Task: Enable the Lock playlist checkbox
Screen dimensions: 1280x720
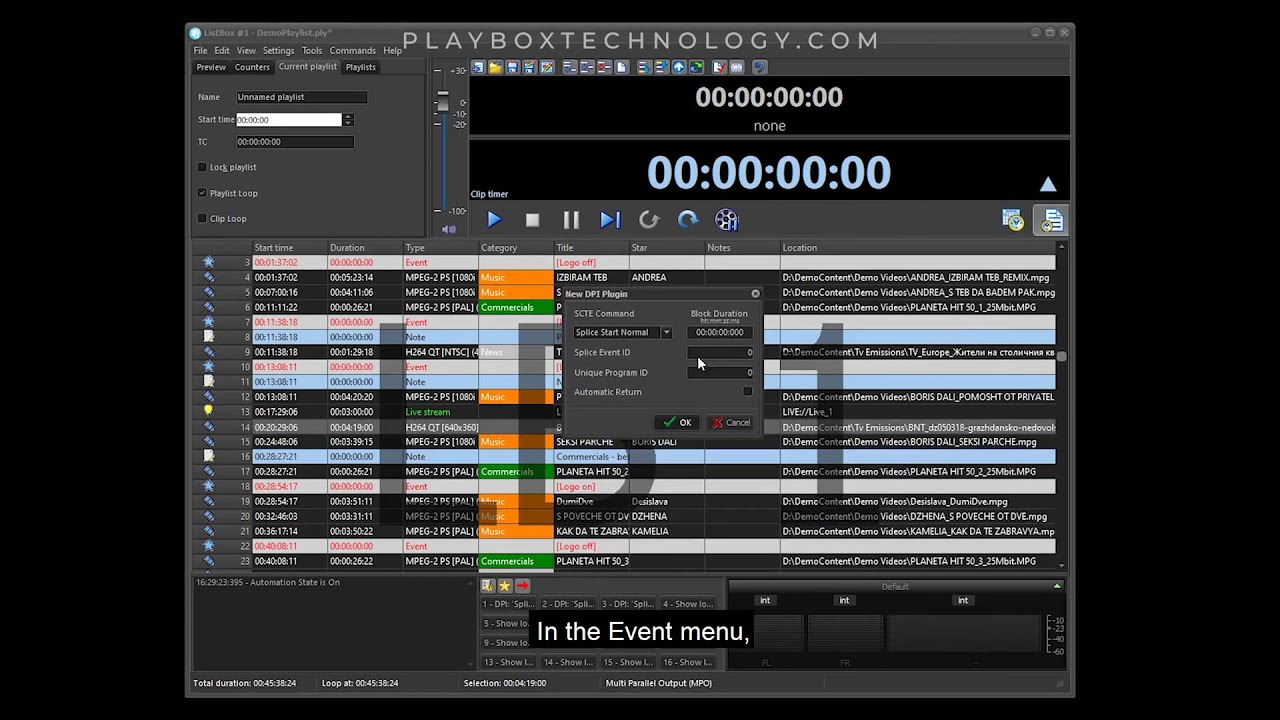Action: point(202,167)
